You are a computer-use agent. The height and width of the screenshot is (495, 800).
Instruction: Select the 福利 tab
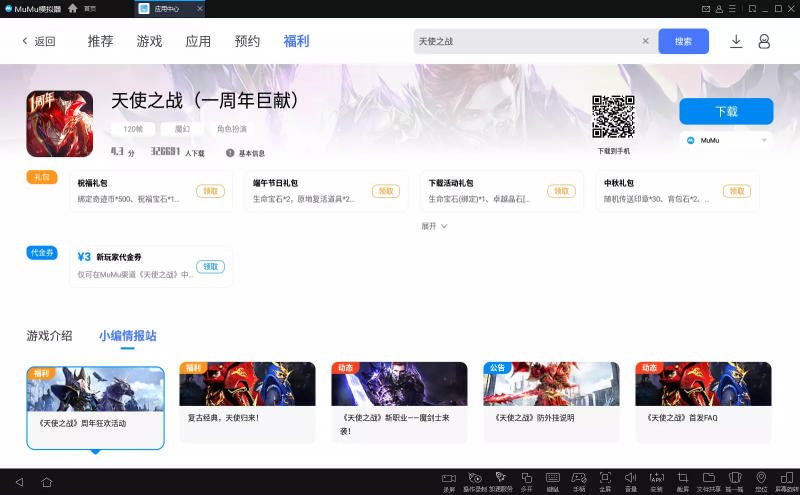296,41
